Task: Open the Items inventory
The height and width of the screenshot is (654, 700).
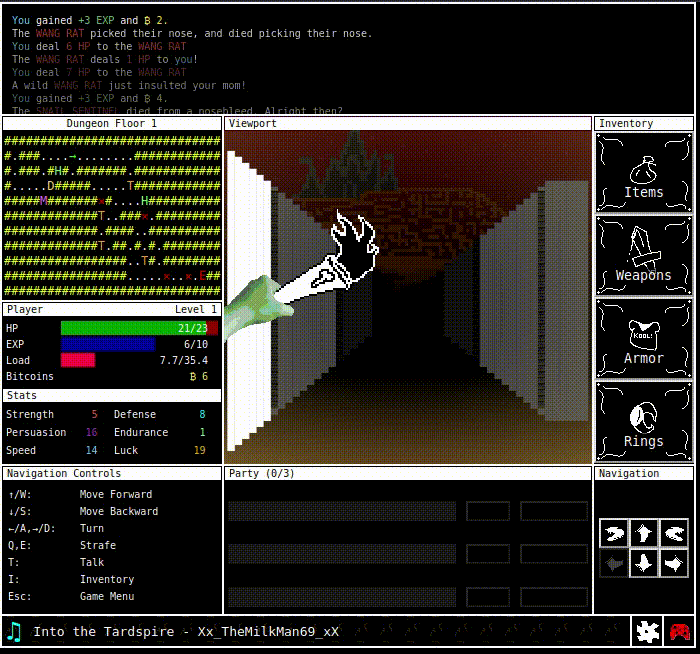Action: click(x=643, y=172)
